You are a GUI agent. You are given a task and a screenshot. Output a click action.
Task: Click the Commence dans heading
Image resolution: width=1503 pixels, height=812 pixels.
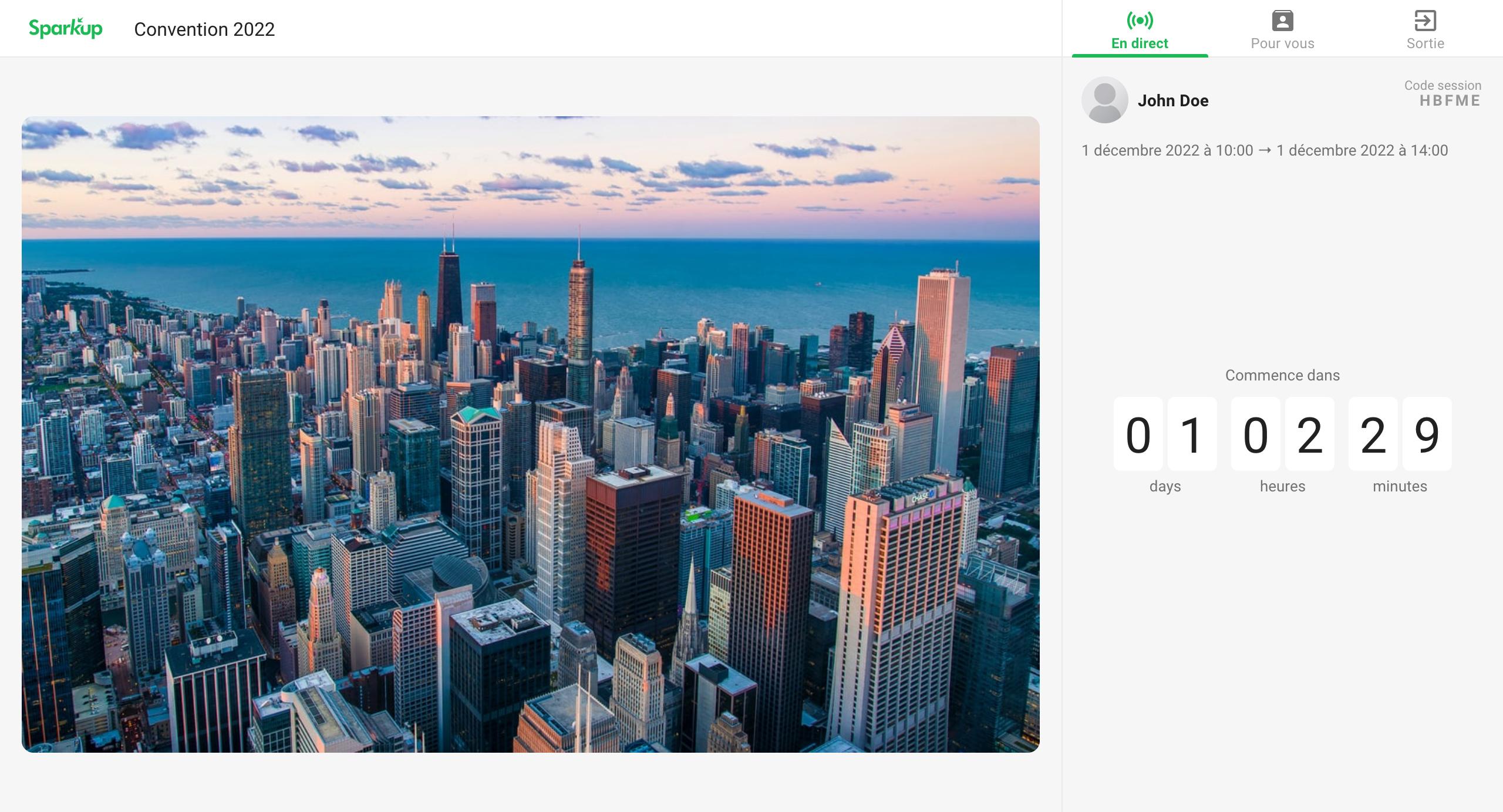coord(1282,375)
